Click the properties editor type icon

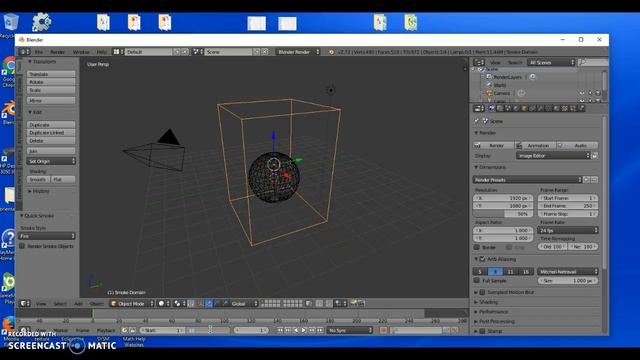click(x=478, y=108)
